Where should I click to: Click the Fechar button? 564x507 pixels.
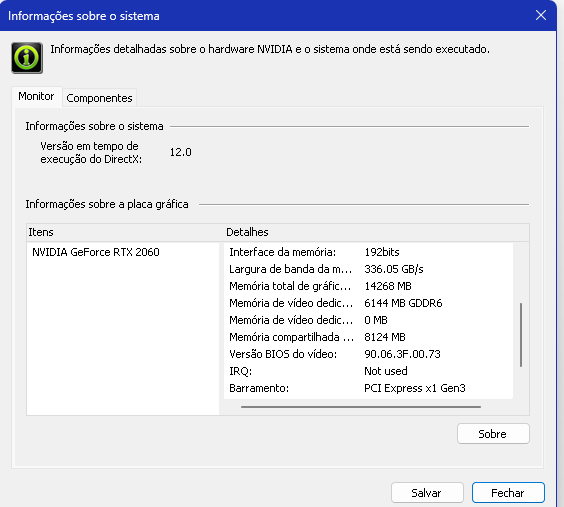tap(508, 492)
